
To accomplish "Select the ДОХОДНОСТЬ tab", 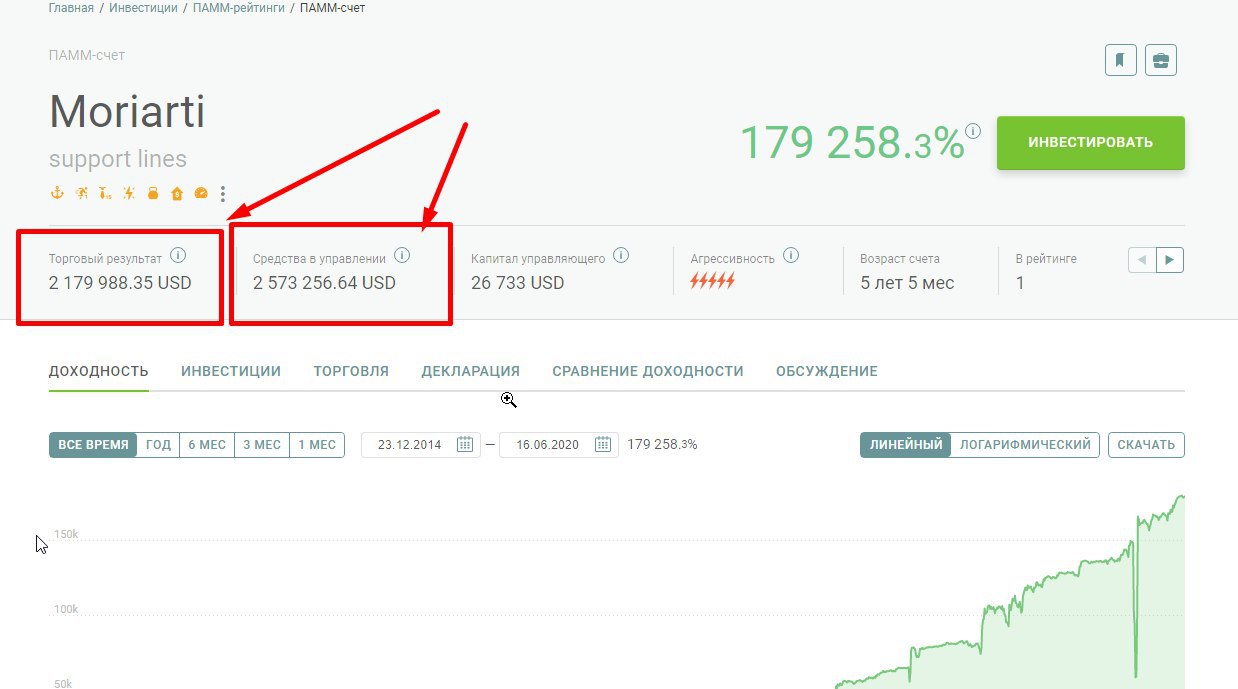I will (99, 371).
